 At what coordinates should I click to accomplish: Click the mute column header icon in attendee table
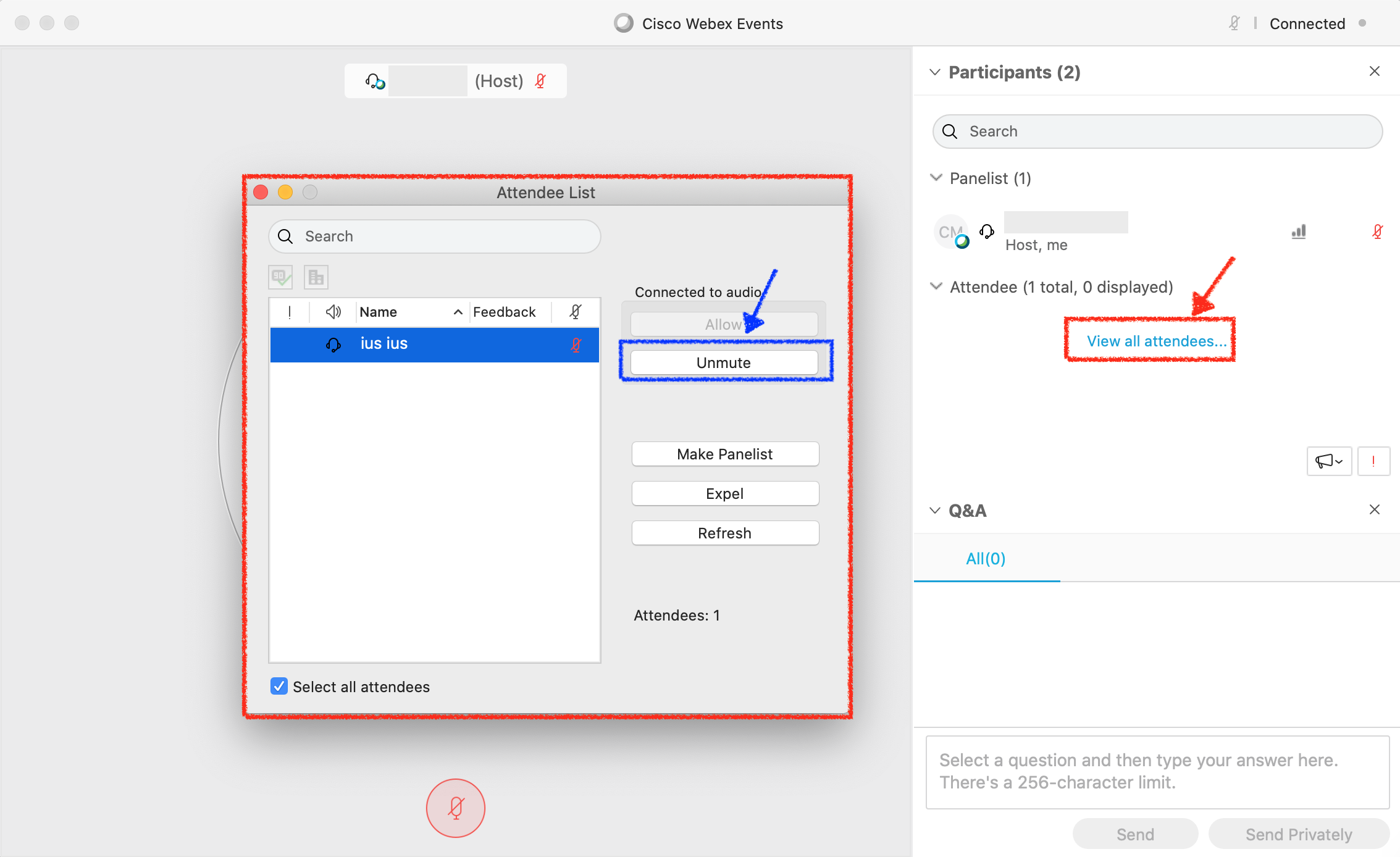[576, 312]
